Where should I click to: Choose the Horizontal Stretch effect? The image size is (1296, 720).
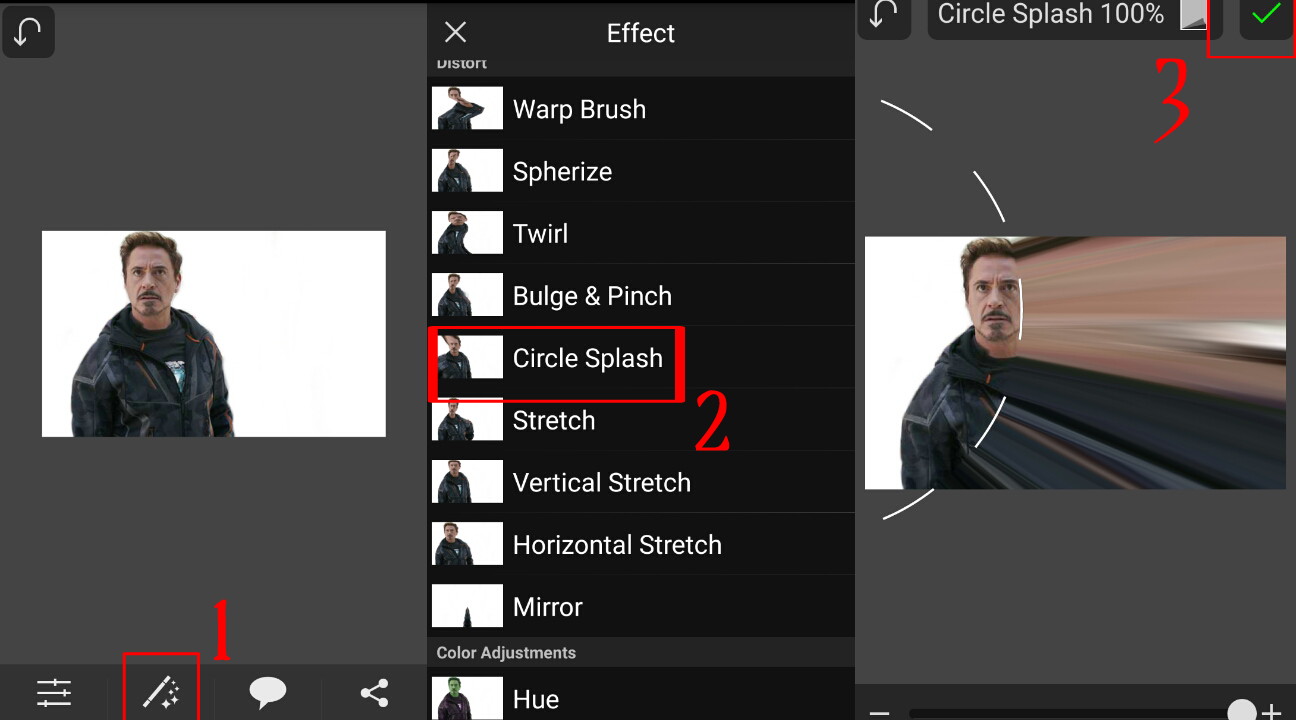[617, 545]
